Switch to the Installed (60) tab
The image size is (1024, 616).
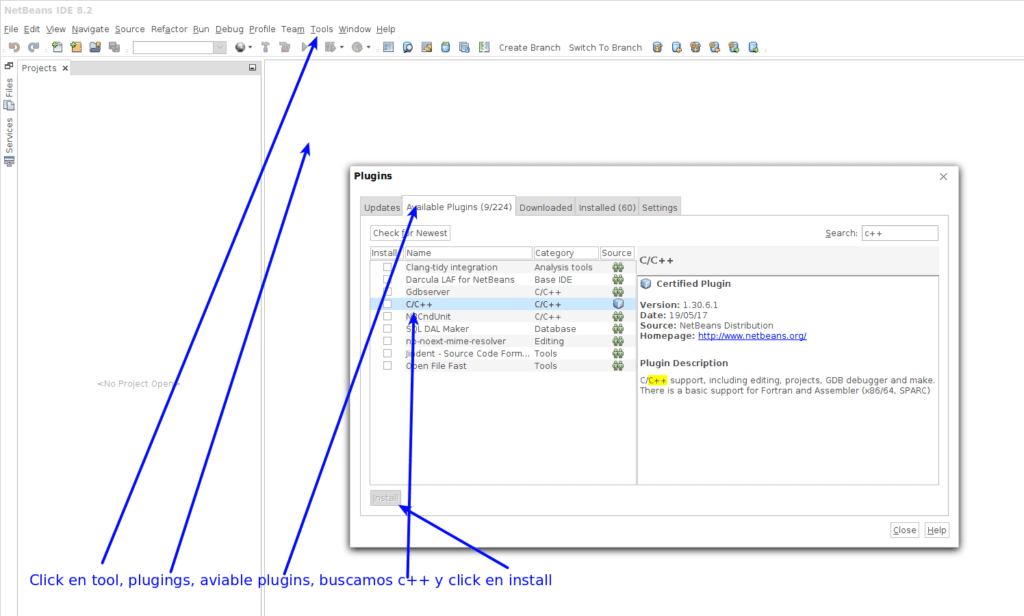coord(607,207)
